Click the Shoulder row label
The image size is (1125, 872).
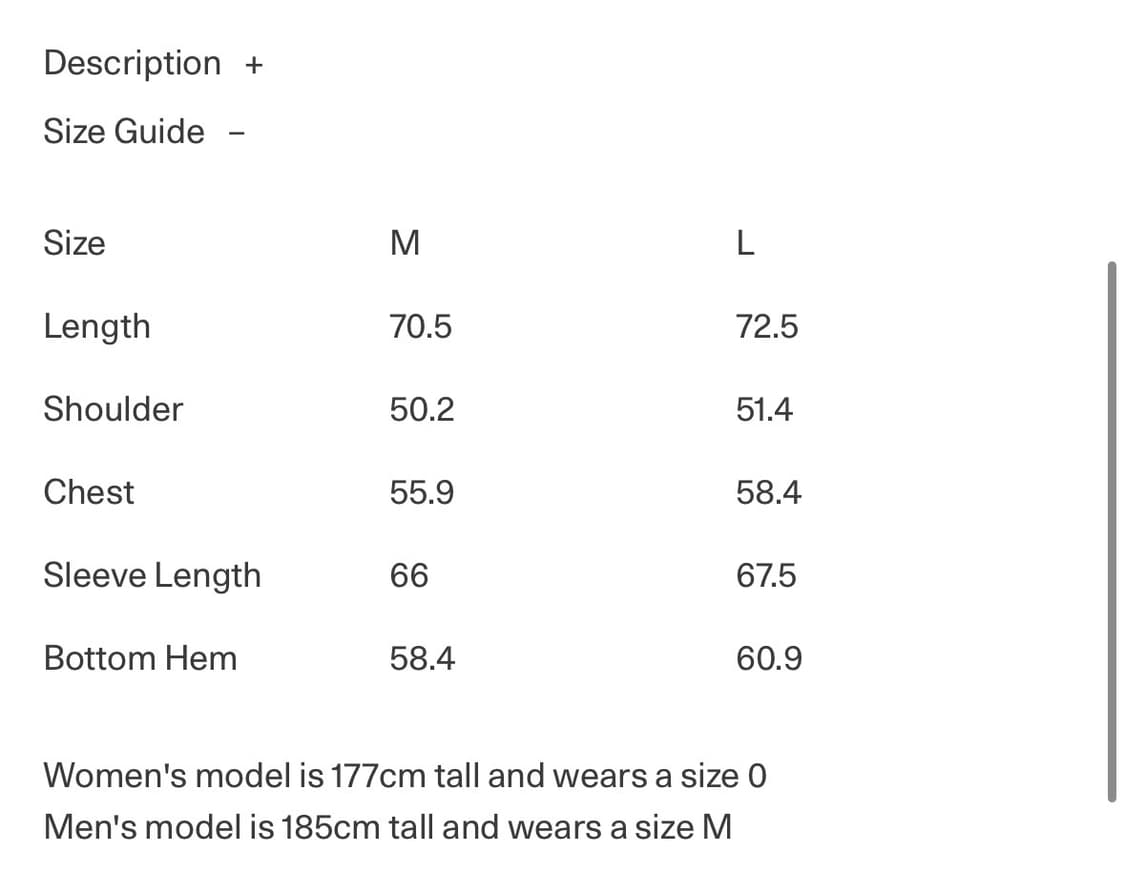(x=113, y=409)
